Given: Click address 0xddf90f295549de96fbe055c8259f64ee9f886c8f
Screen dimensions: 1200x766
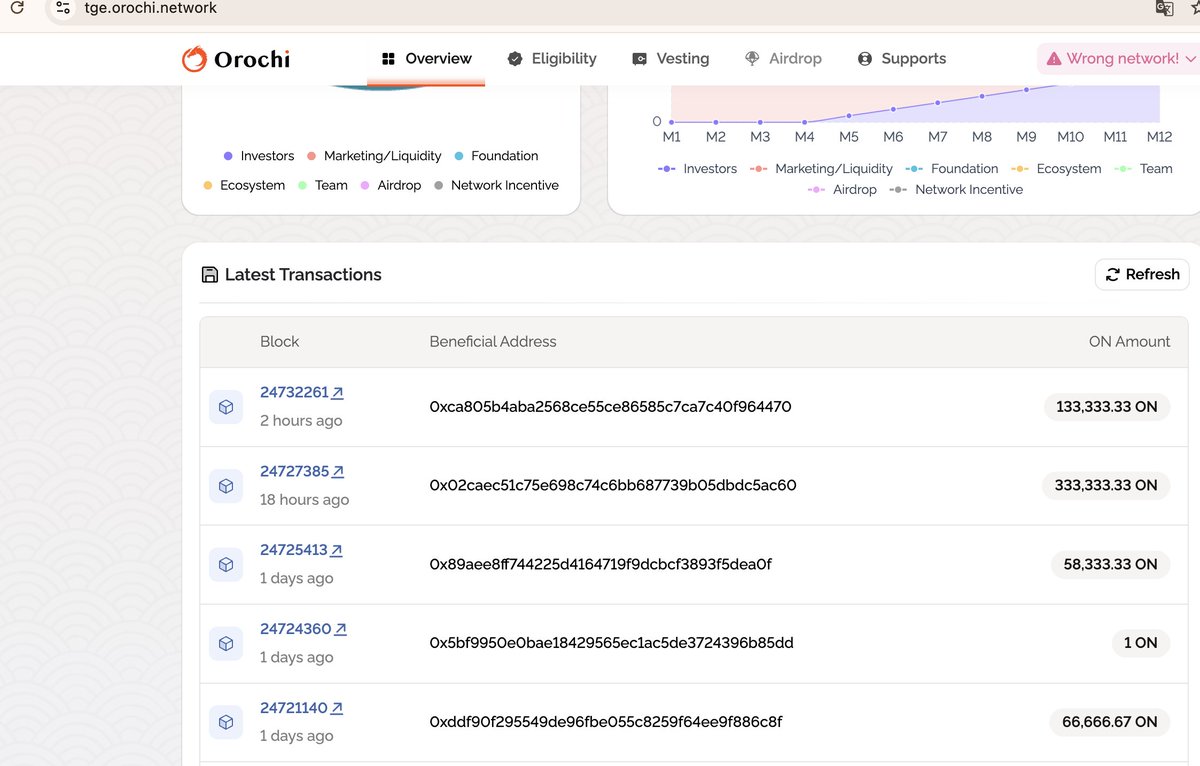Looking at the screenshot, I should (x=606, y=722).
